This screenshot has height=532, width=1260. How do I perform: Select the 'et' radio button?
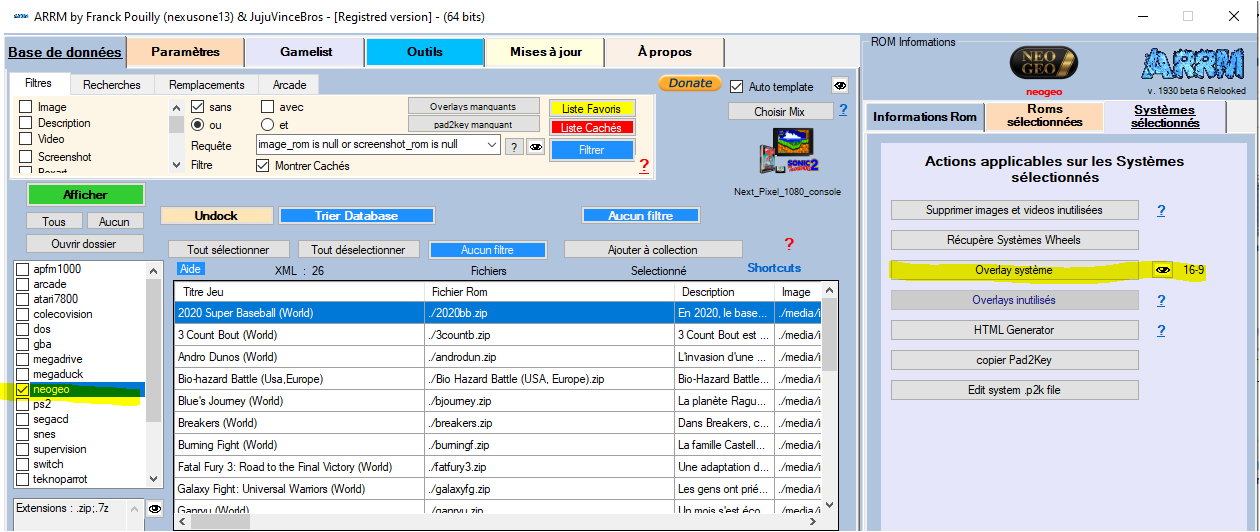point(267,125)
